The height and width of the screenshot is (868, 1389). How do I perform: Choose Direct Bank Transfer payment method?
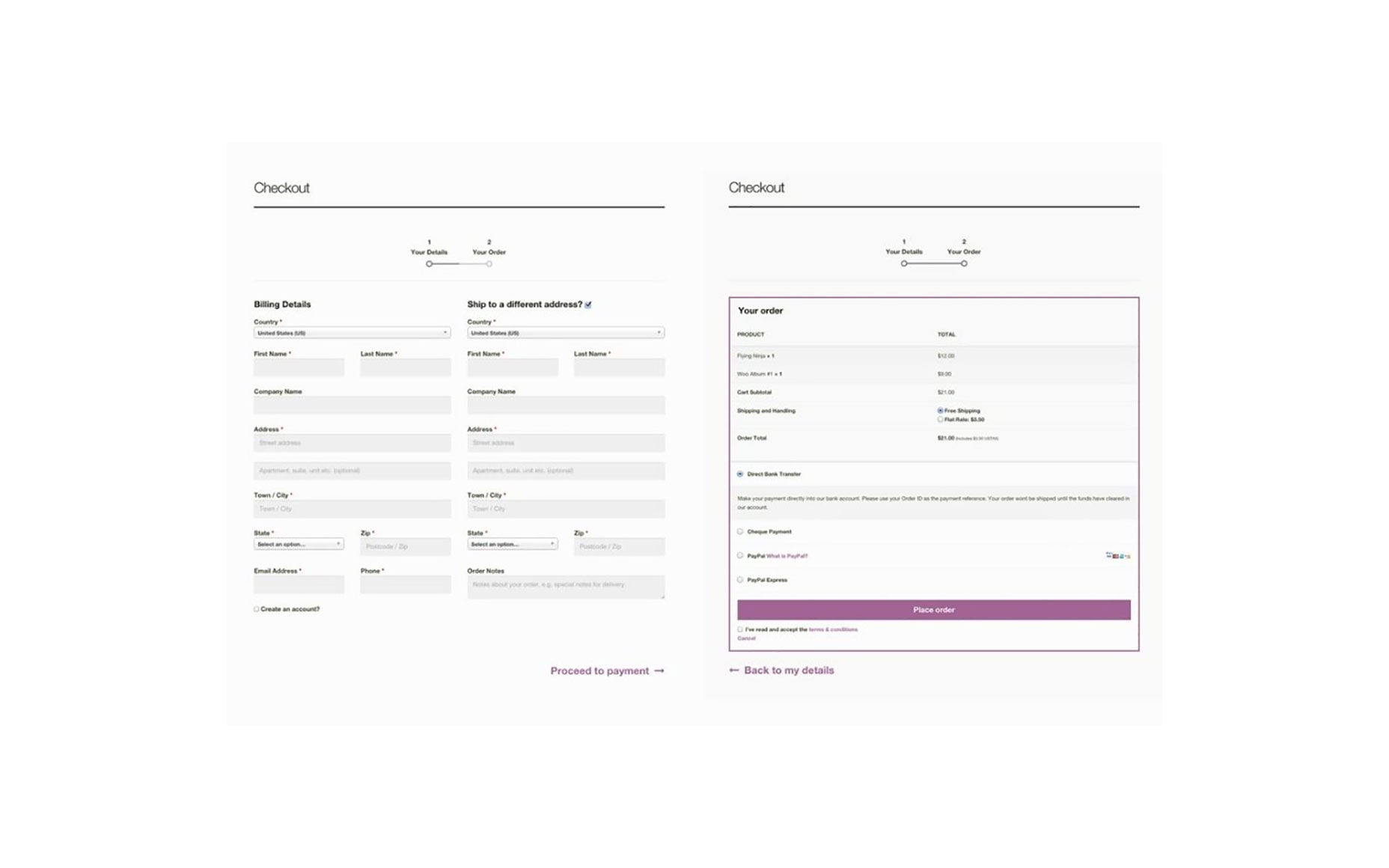tap(740, 474)
